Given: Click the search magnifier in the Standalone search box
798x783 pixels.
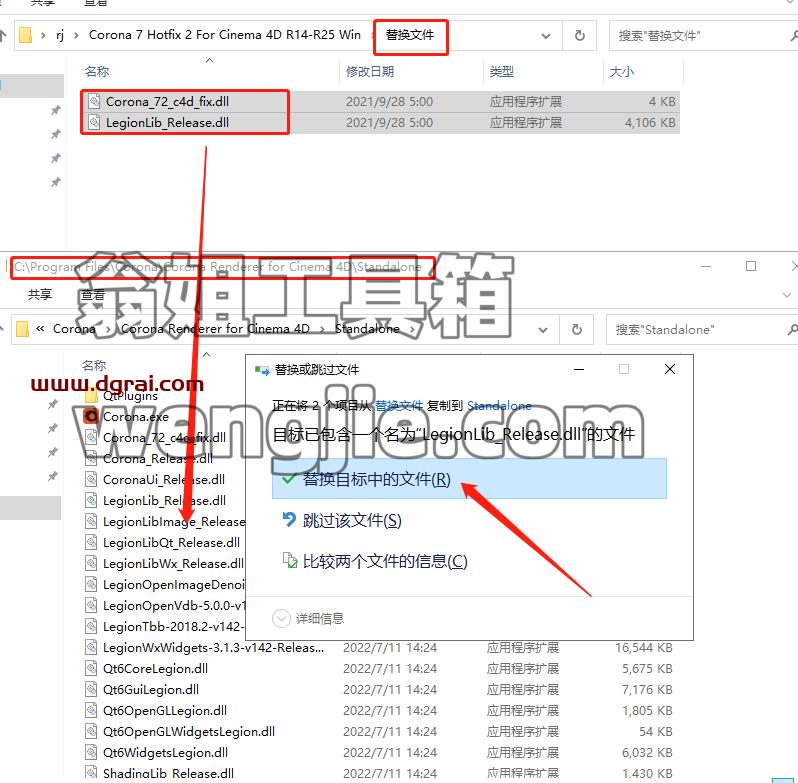Looking at the screenshot, I should 792,330.
